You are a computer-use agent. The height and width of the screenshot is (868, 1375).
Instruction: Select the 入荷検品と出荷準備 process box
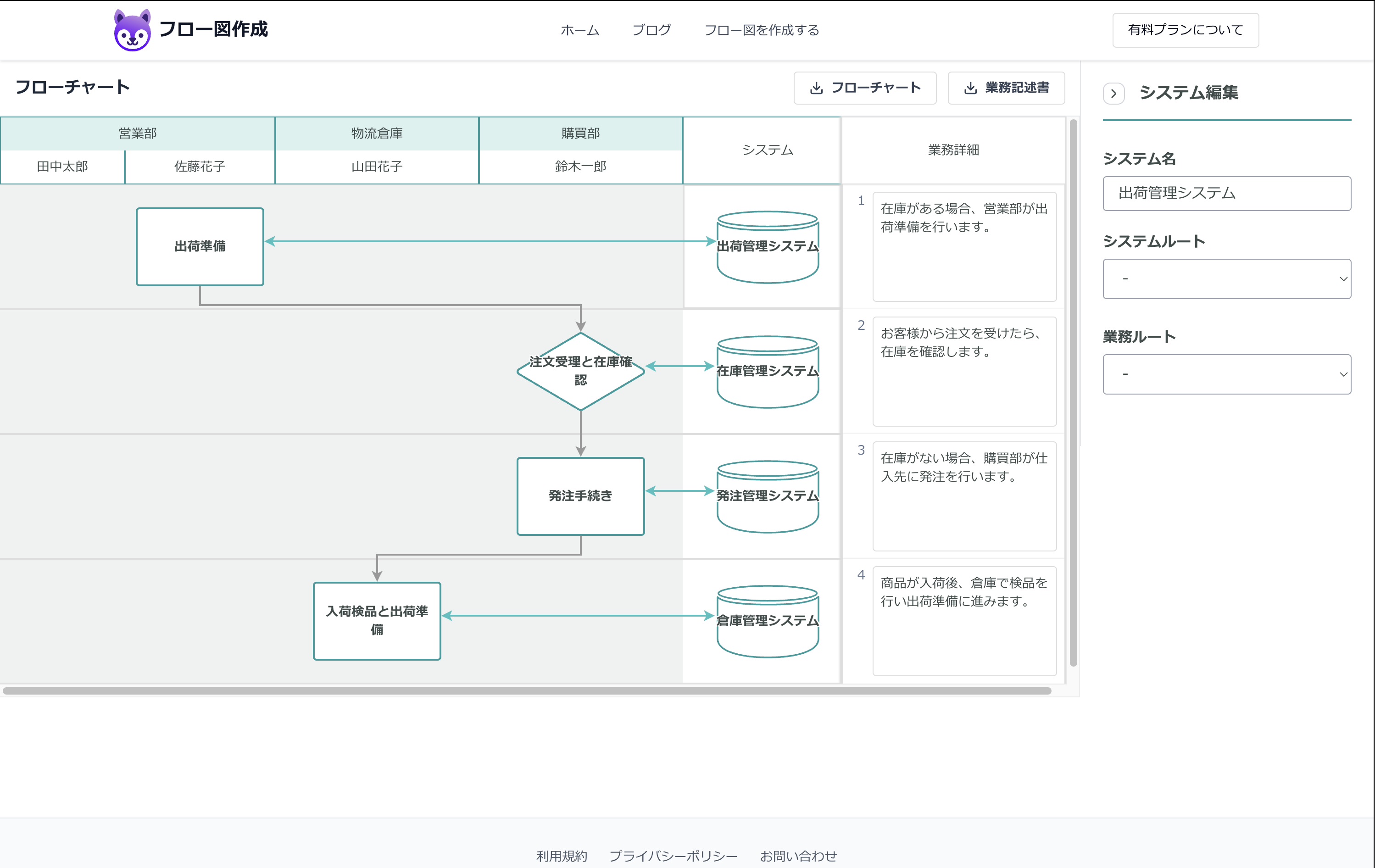click(377, 621)
